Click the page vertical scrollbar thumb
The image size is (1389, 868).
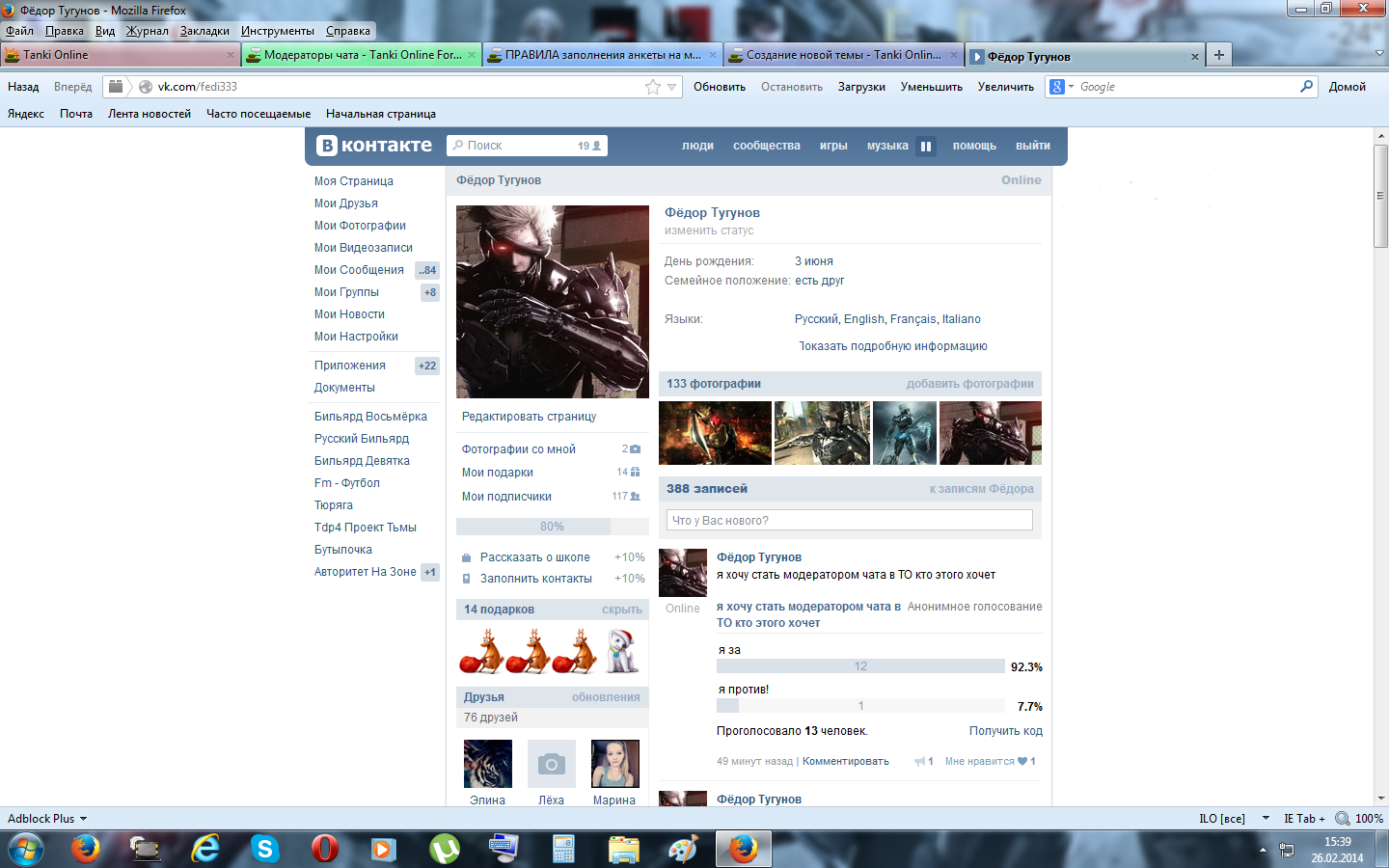[x=1380, y=196]
